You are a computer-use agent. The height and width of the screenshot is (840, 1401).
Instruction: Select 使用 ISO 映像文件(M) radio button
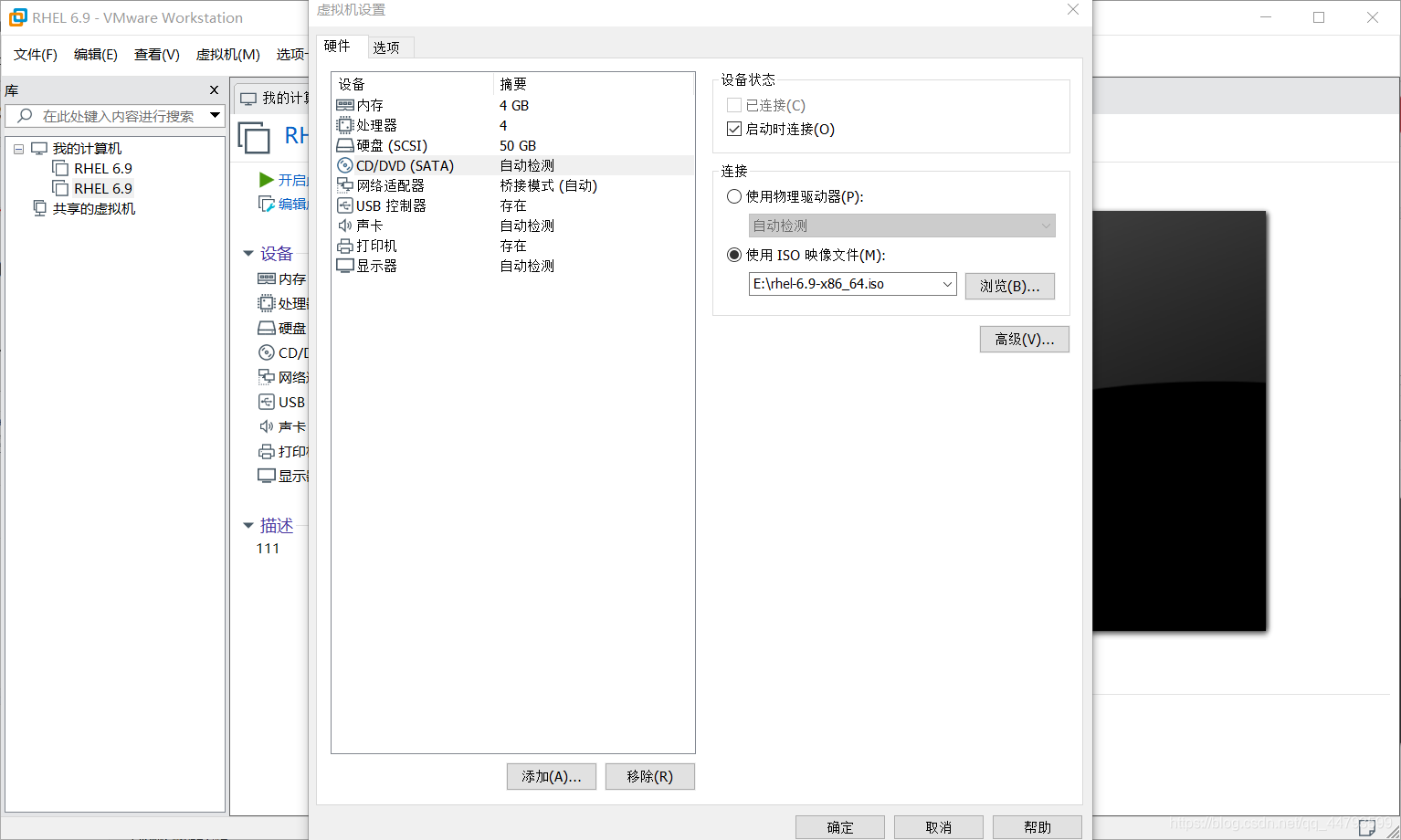(x=733, y=255)
